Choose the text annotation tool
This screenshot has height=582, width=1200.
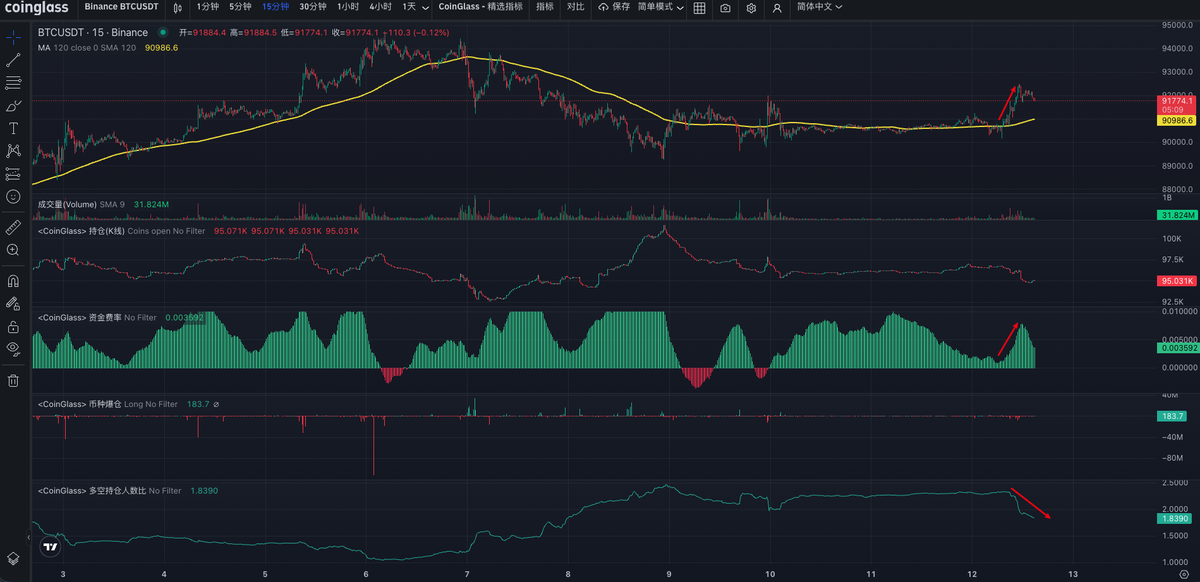point(14,128)
